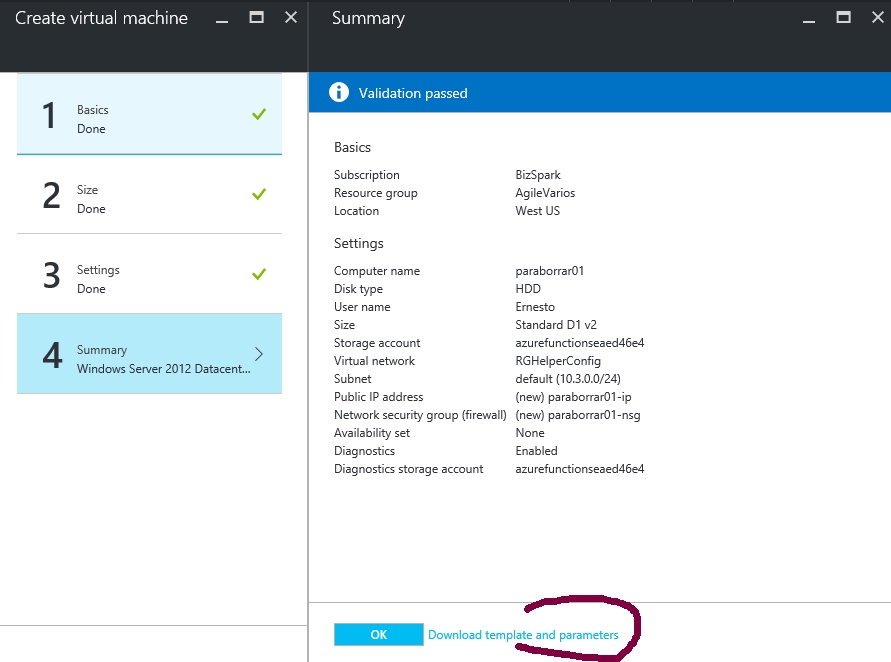Click the Standard D1 v2 size value

(x=556, y=325)
